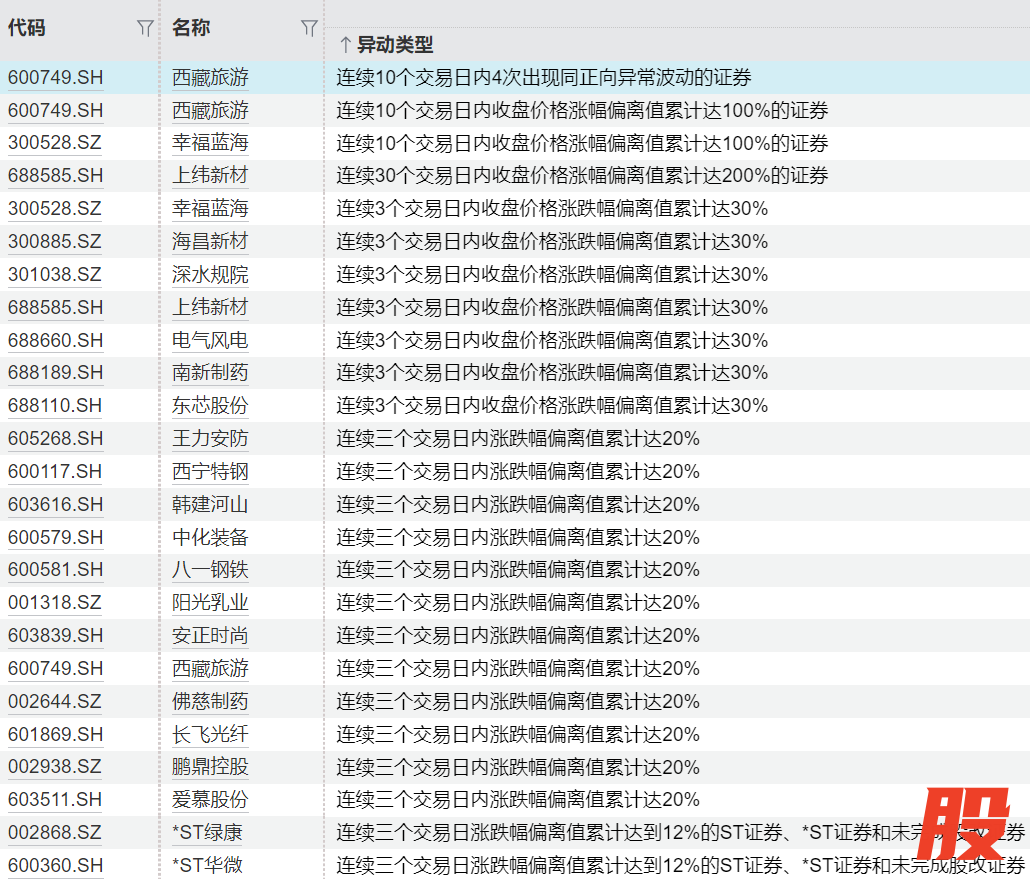This screenshot has height=879, width=1030.
Task: Select stock code 688110.SH
Action: (x=55, y=406)
